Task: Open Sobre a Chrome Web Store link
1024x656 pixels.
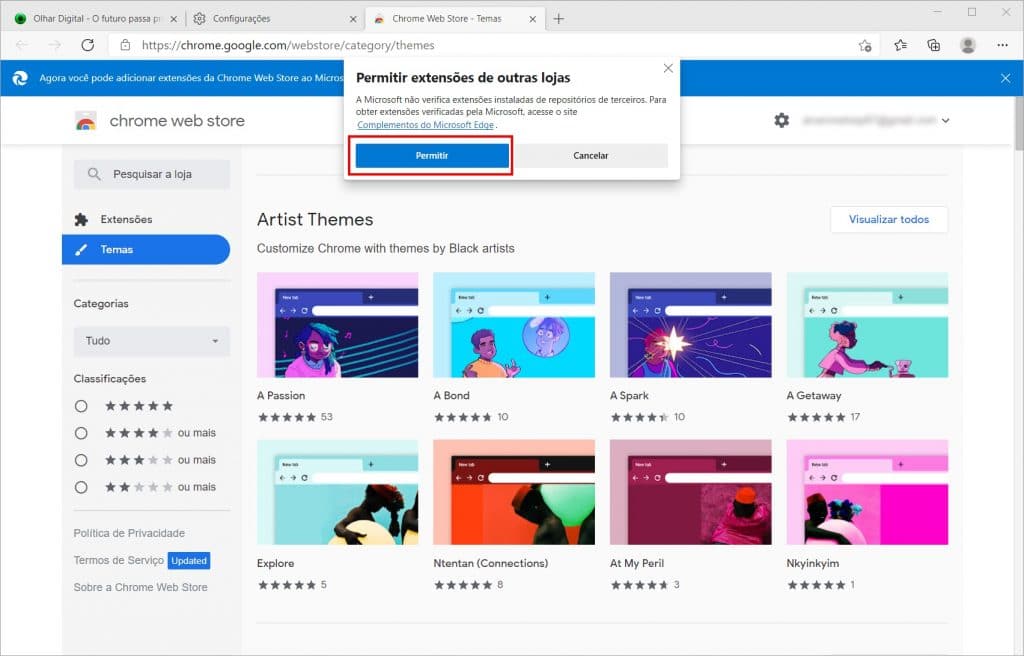Action: pyautogui.click(x=140, y=587)
